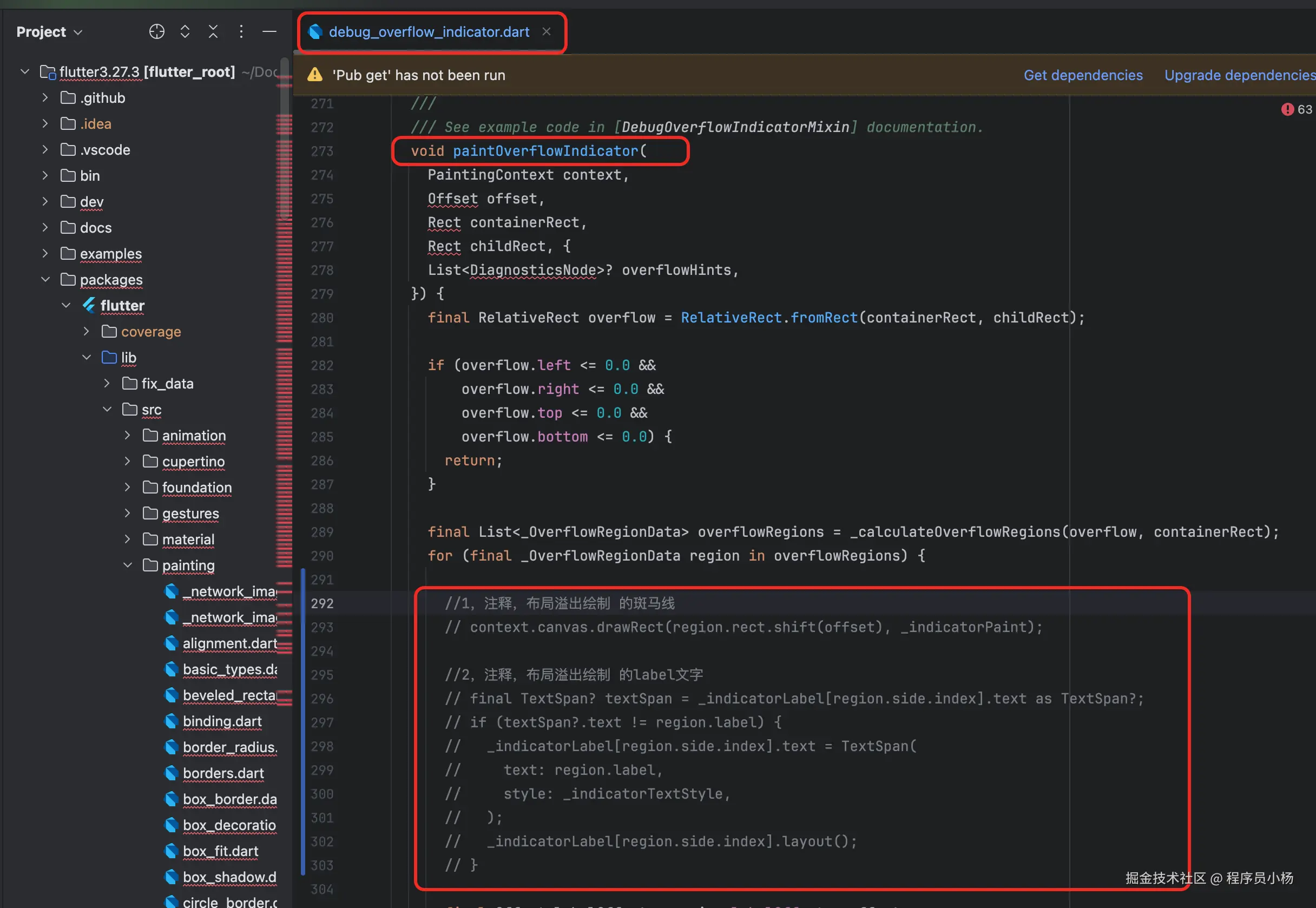This screenshot has width=1316, height=908.
Task: Click the Collapse All icon in Project panel
Action: click(213, 31)
